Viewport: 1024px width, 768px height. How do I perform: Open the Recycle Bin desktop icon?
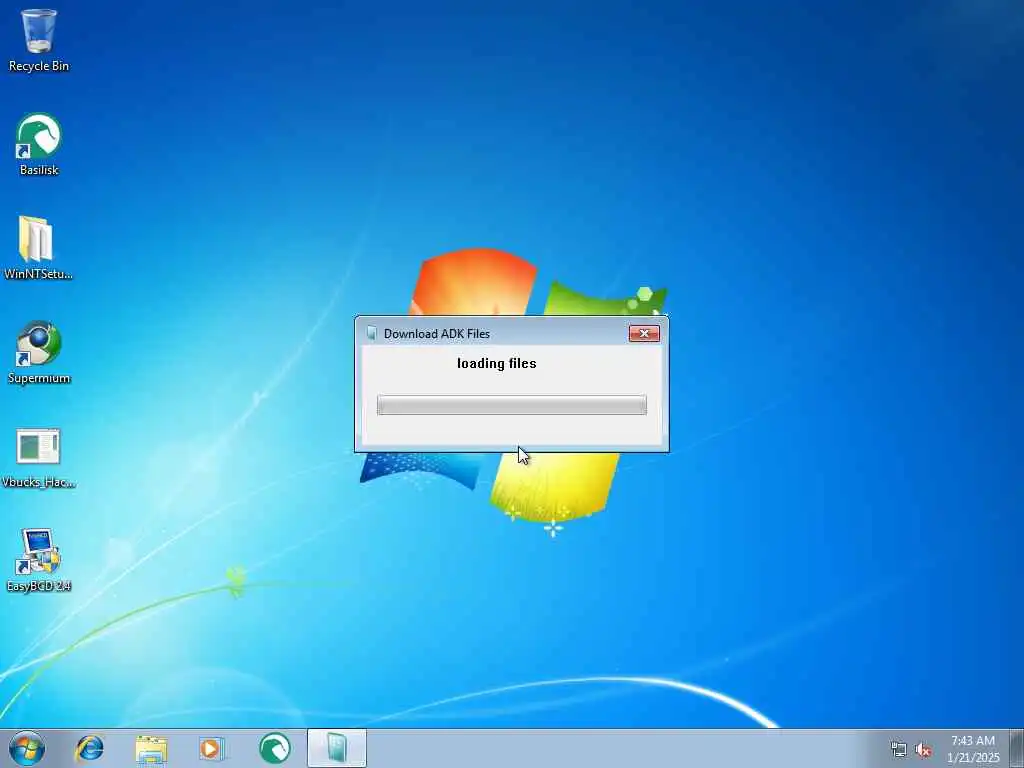click(39, 39)
